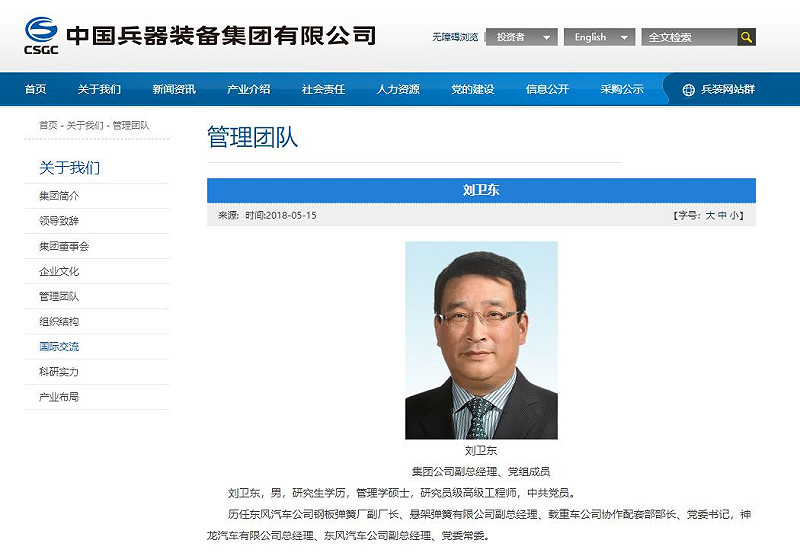Open the 投资者 dropdown
The width and height of the screenshot is (800, 553).
[521, 37]
